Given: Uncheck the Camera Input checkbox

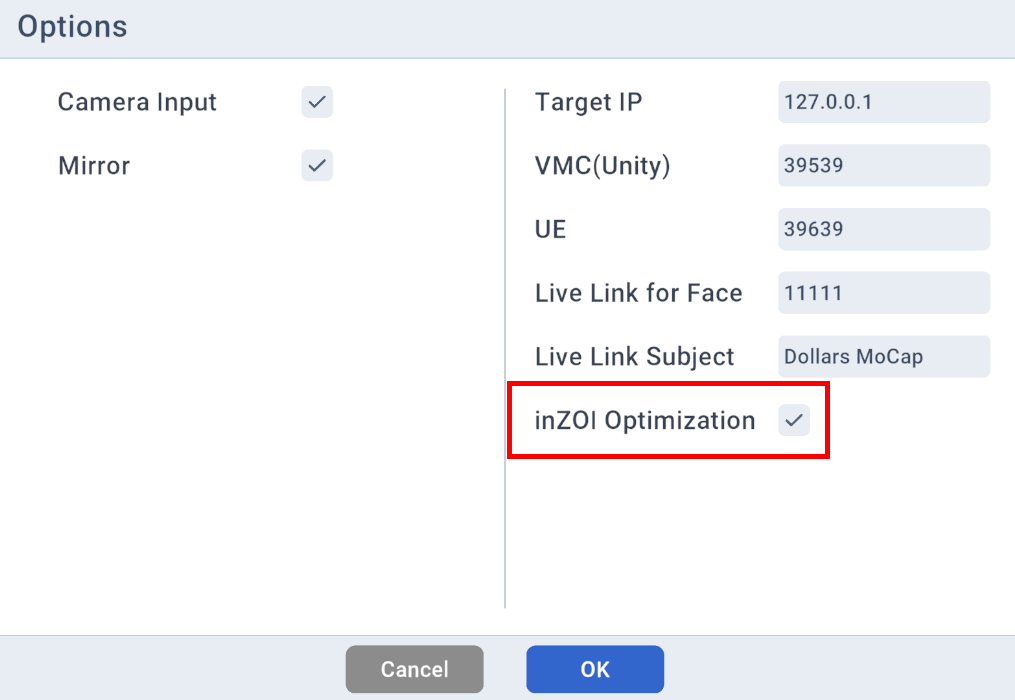Looking at the screenshot, I should pyautogui.click(x=317, y=102).
